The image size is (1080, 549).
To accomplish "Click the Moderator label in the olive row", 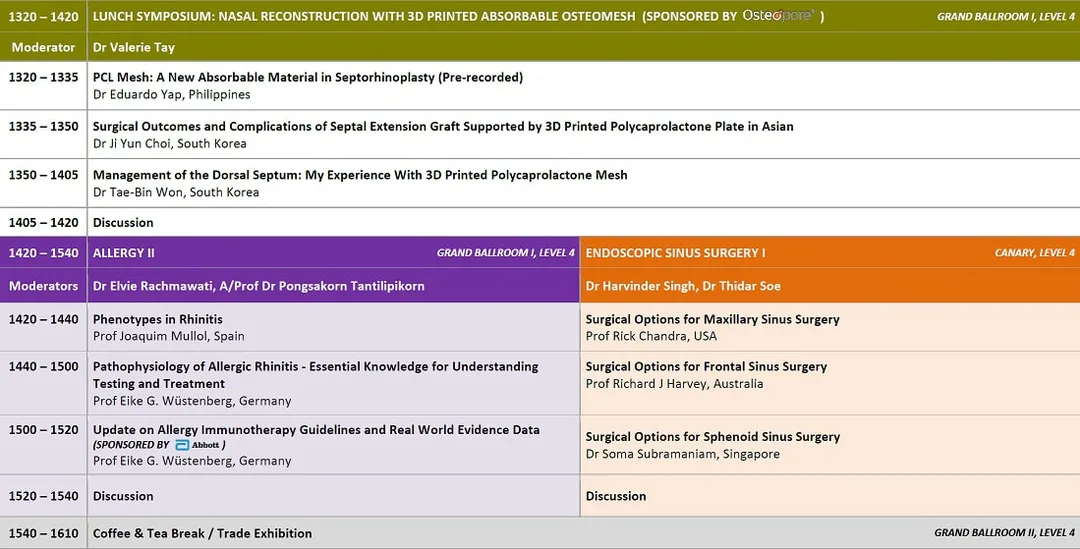I will pos(43,48).
